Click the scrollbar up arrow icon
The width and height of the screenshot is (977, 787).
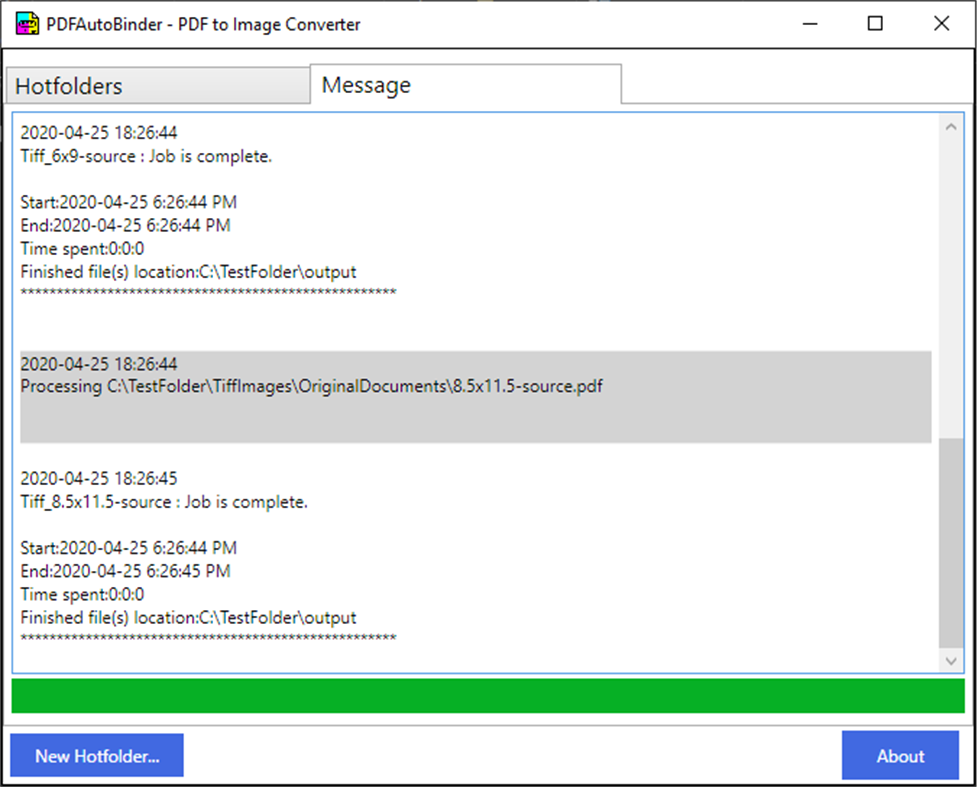(x=952, y=126)
